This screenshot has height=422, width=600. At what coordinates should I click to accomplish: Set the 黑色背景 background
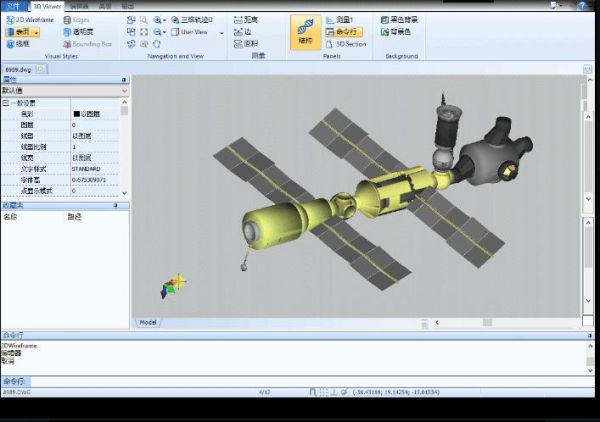click(x=402, y=19)
